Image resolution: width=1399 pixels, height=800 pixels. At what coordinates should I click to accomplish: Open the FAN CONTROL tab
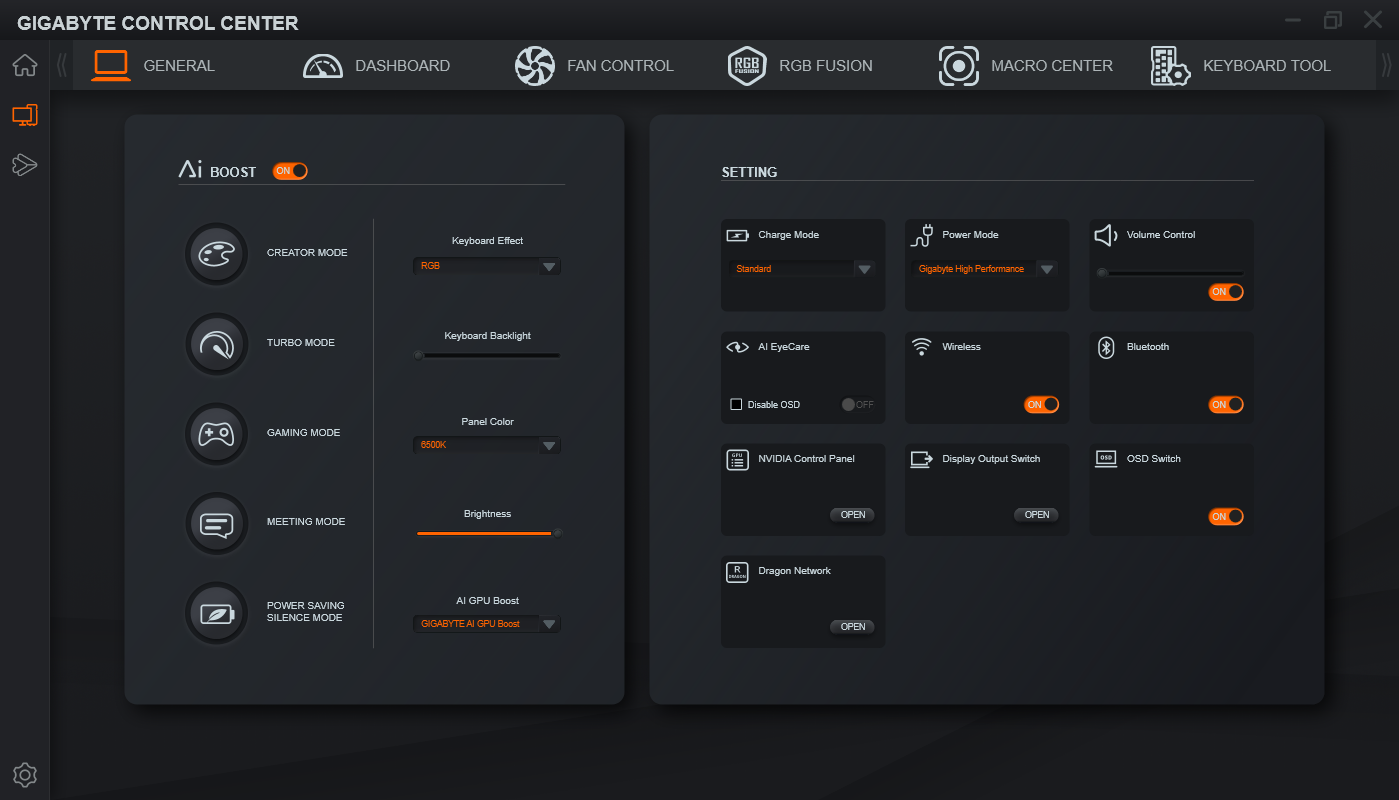point(620,66)
